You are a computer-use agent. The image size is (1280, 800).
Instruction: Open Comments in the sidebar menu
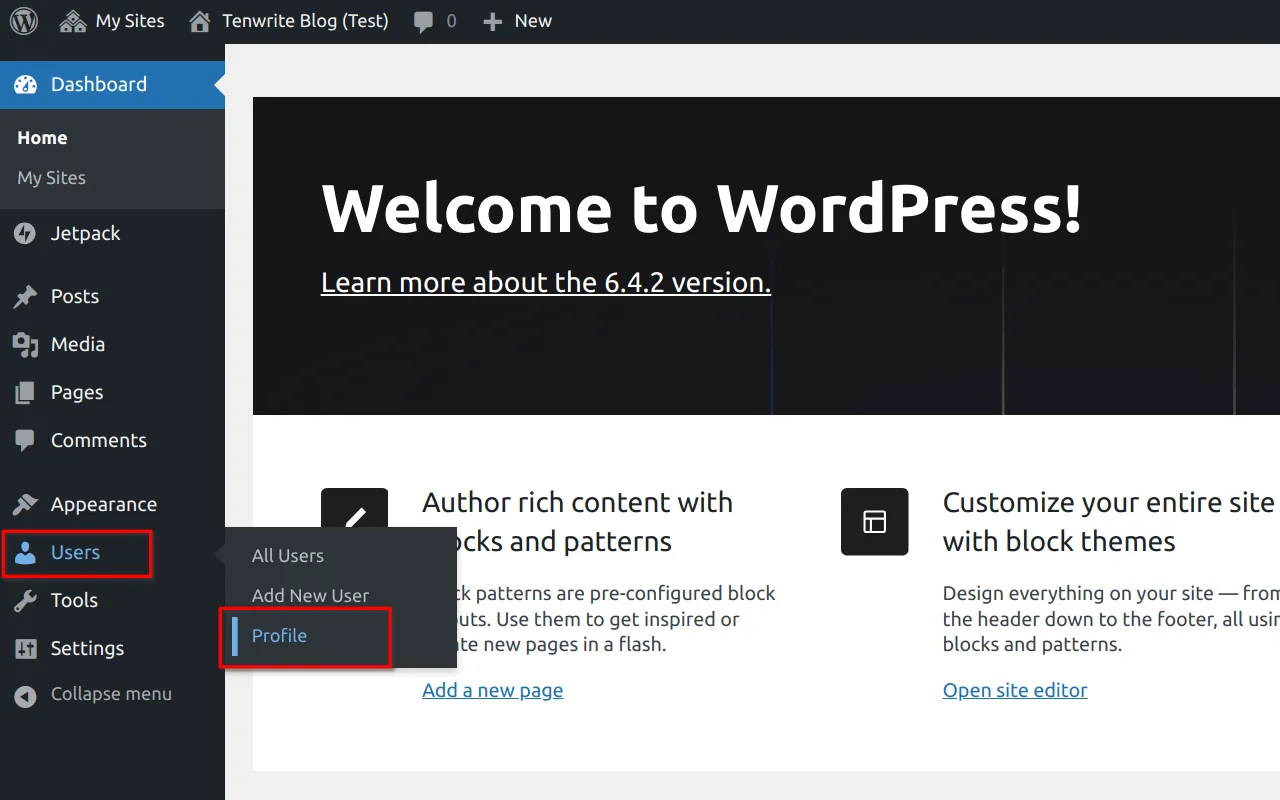point(112,441)
